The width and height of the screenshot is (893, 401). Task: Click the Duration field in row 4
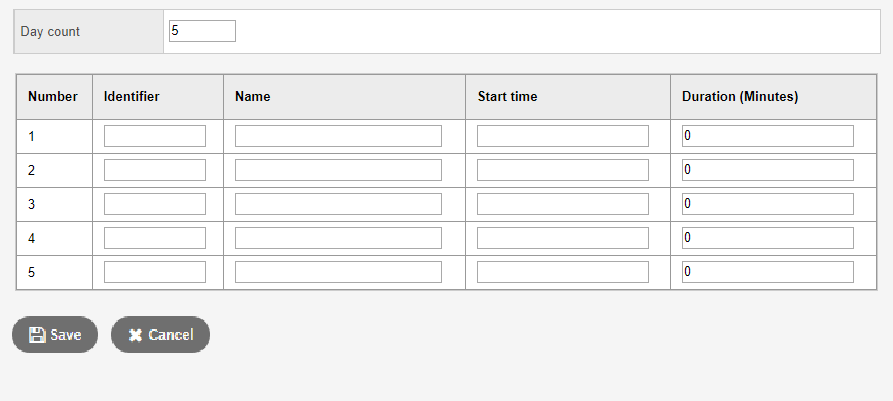(x=767, y=238)
